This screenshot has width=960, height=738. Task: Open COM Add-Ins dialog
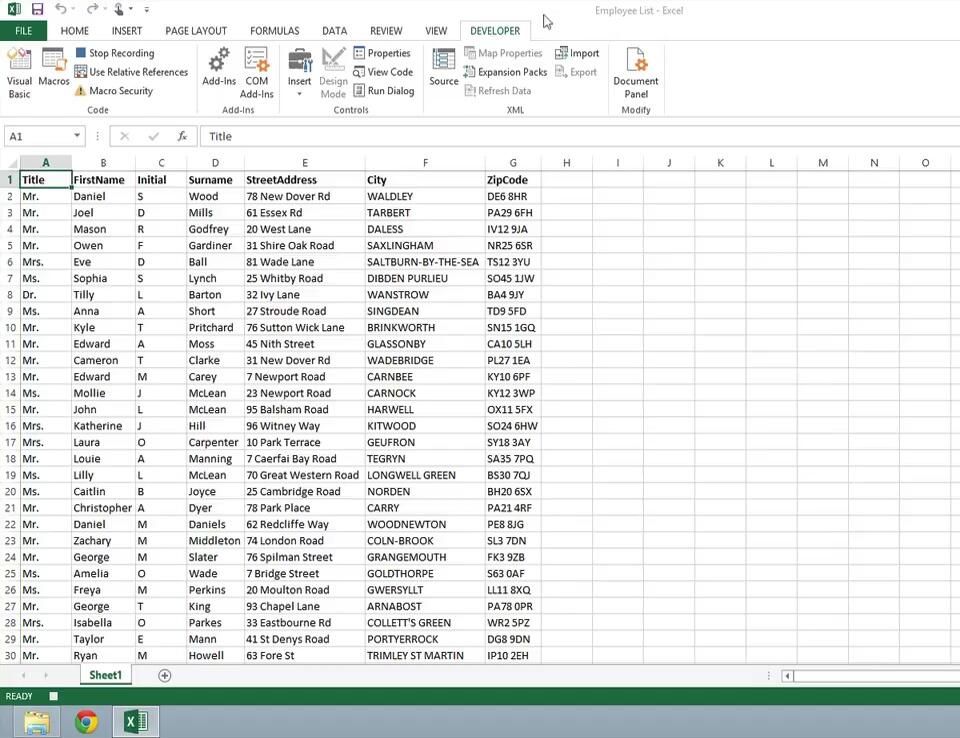pyautogui.click(x=257, y=73)
